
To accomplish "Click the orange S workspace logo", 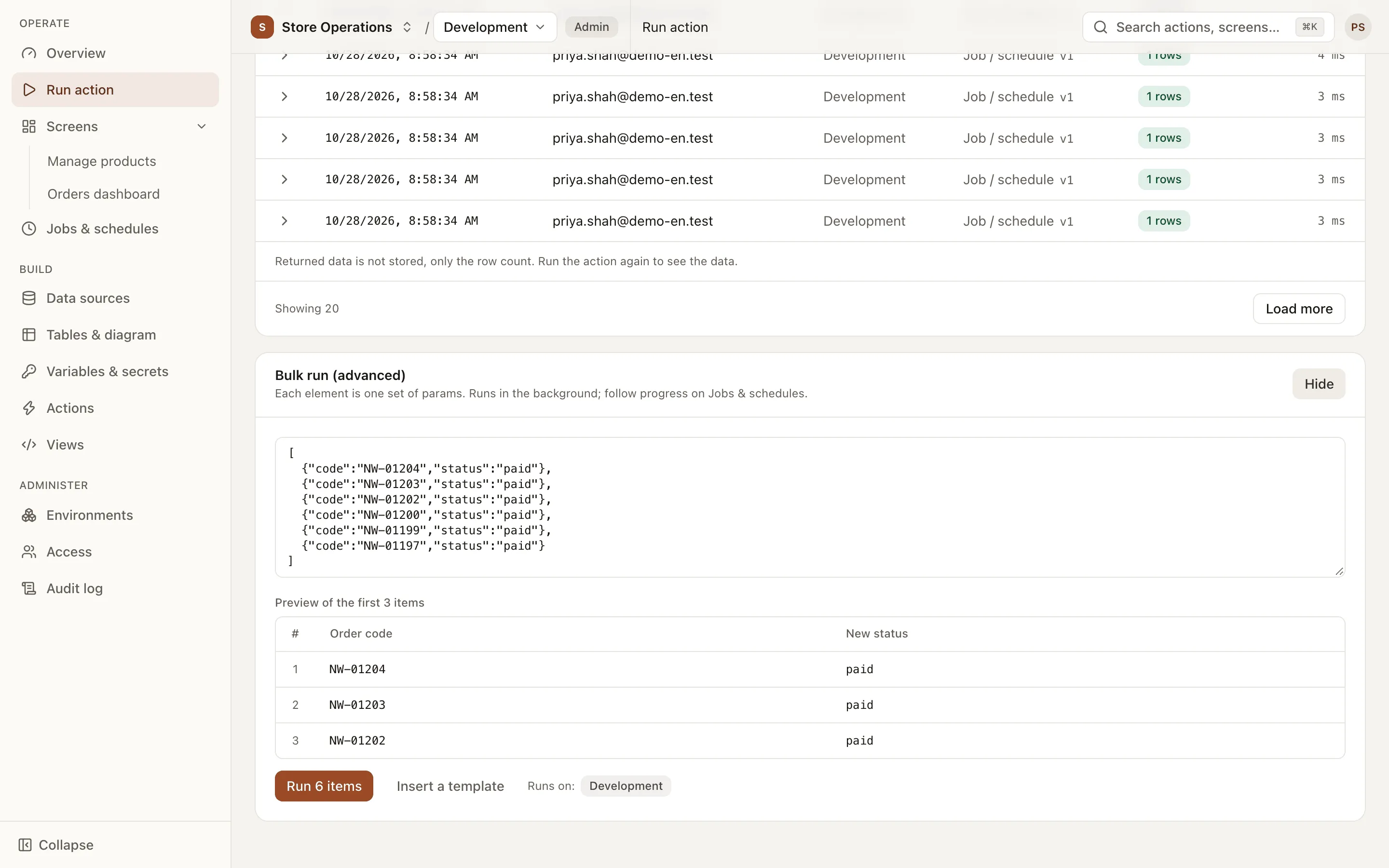I will (262, 27).
